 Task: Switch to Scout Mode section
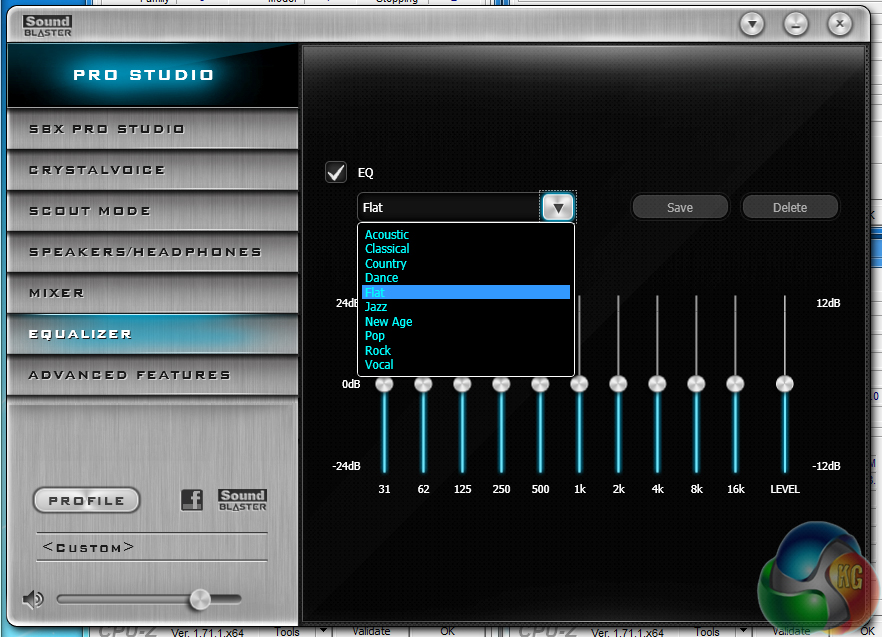click(152, 211)
